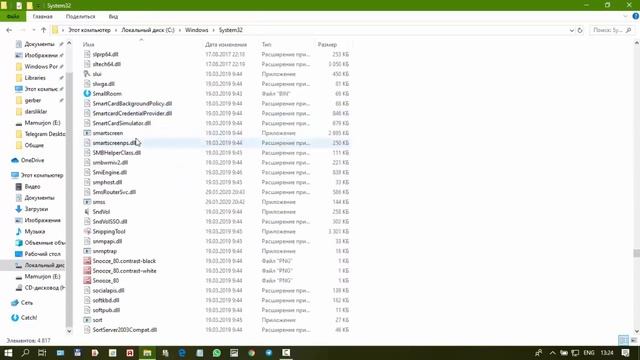The image size is (640, 360).
Task: Open Explorer Help question mark icon
Action: (636, 16)
